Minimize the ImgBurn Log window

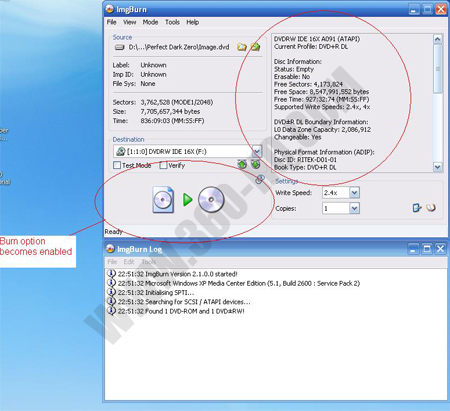click(413, 249)
